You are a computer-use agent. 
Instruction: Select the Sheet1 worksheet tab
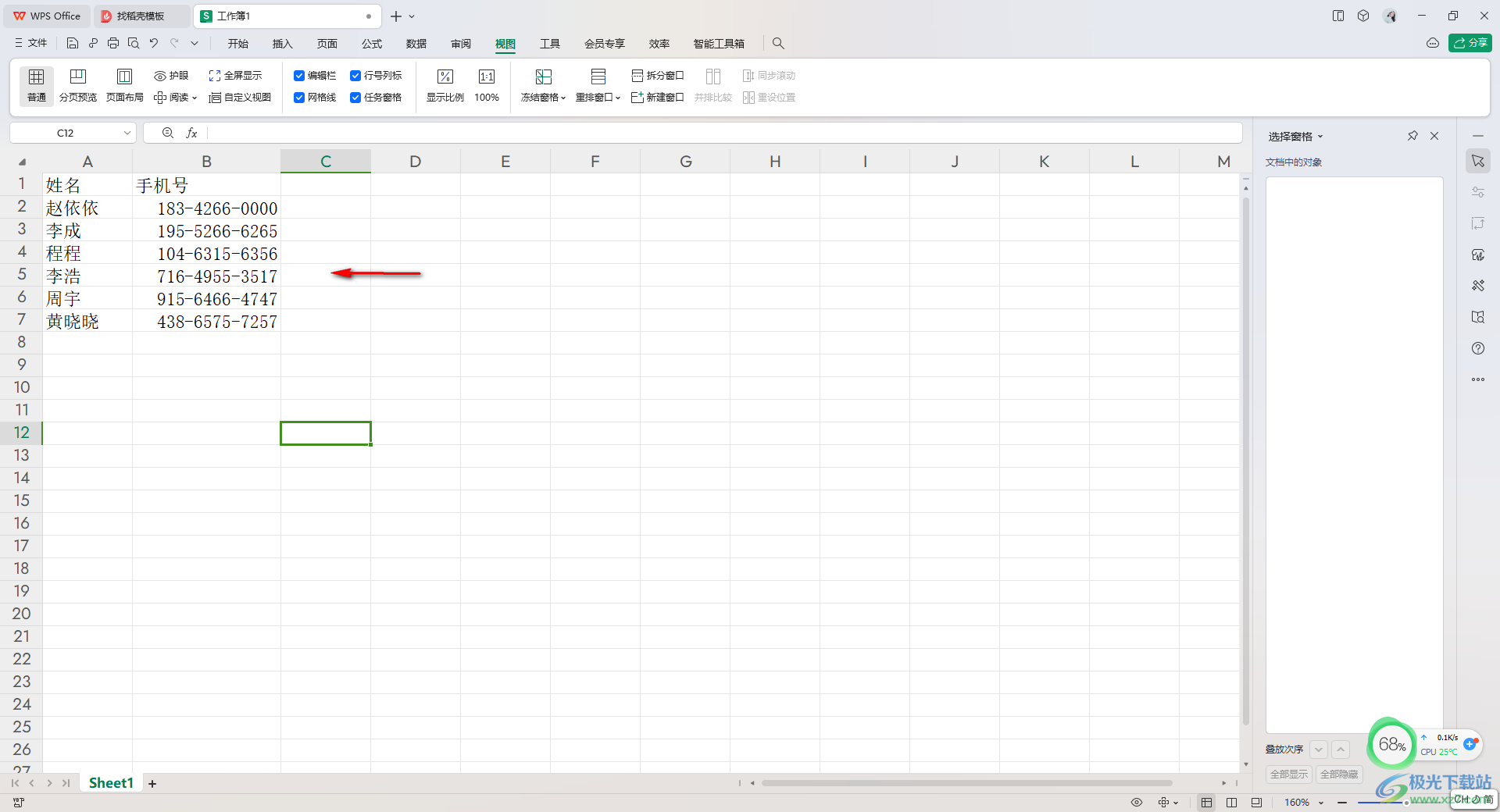click(111, 783)
